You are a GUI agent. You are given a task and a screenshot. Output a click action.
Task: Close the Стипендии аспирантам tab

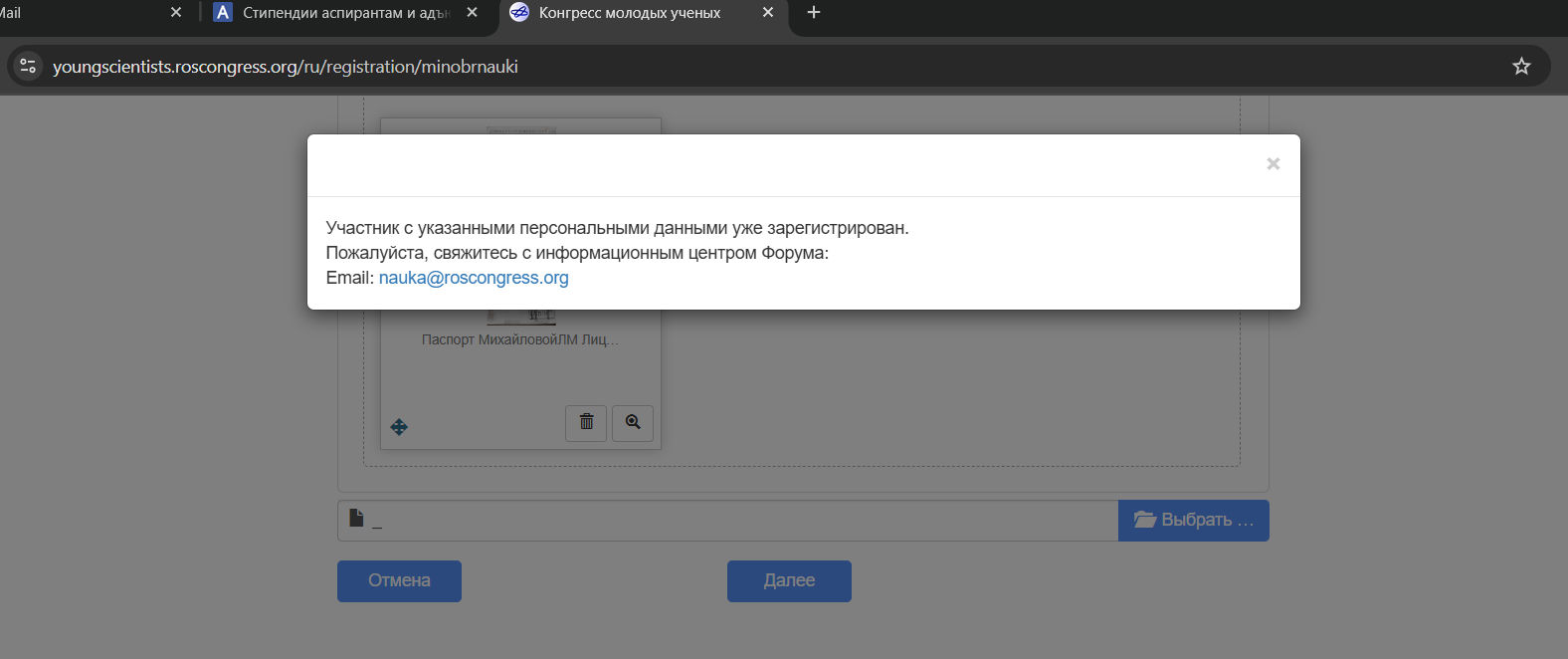(x=473, y=13)
